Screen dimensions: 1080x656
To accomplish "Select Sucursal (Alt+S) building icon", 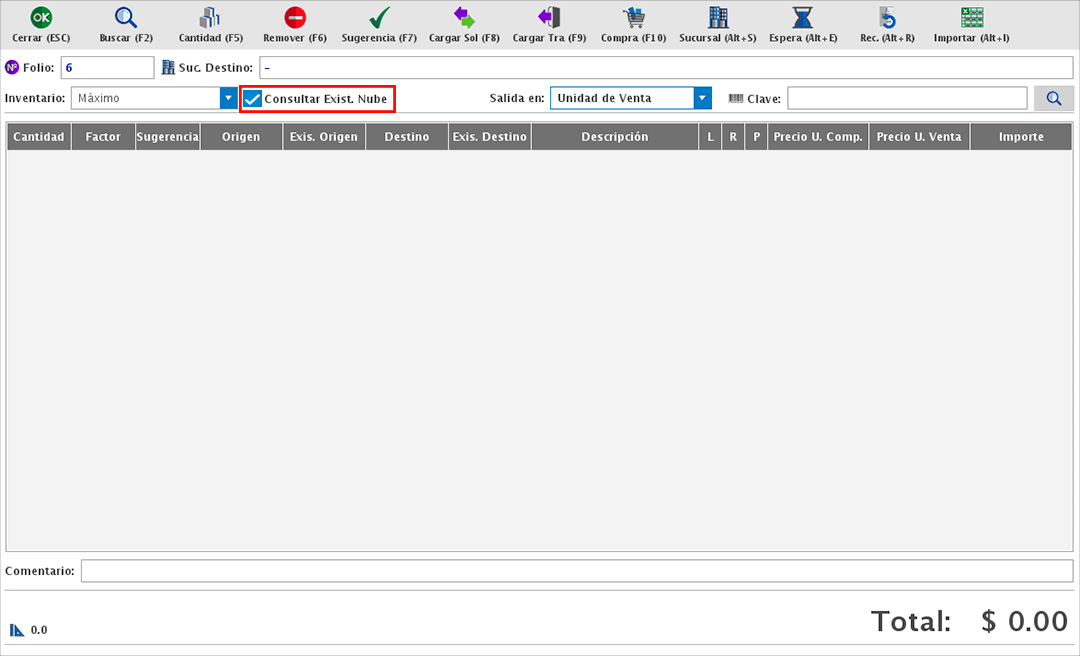I will click(718, 18).
